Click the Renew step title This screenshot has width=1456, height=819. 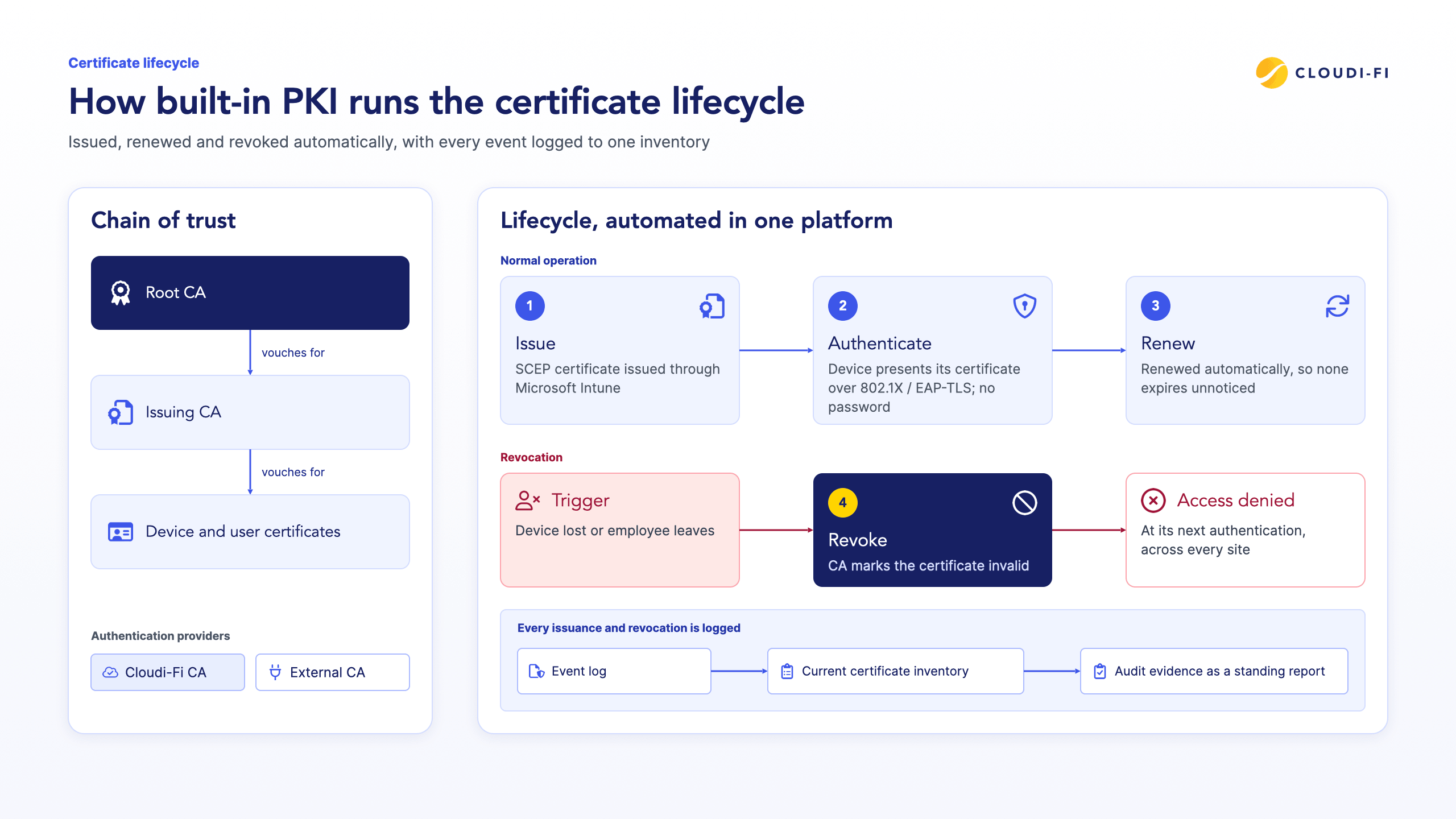point(1168,344)
